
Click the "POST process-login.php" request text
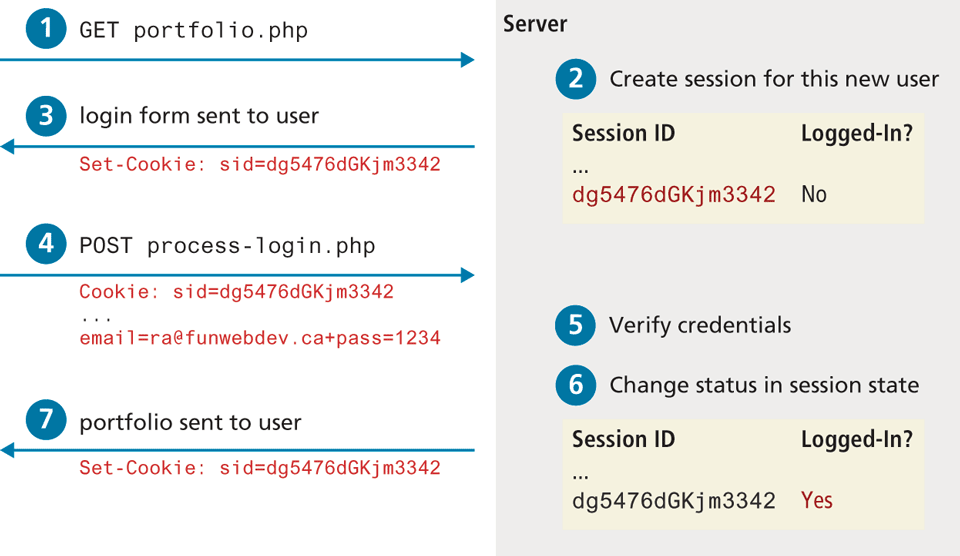[227, 246]
